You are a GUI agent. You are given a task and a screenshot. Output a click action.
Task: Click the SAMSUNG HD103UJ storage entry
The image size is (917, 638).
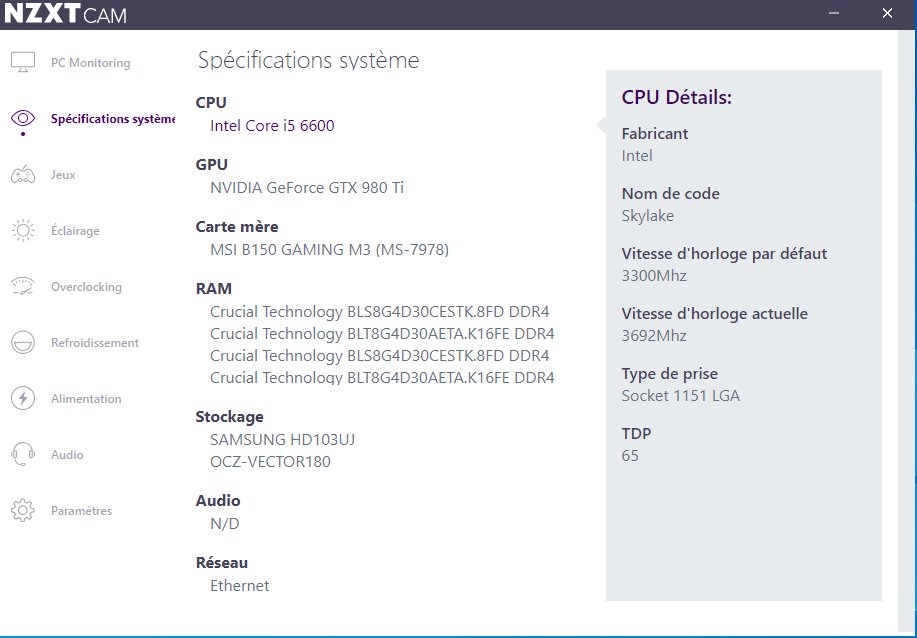click(282, 440)
